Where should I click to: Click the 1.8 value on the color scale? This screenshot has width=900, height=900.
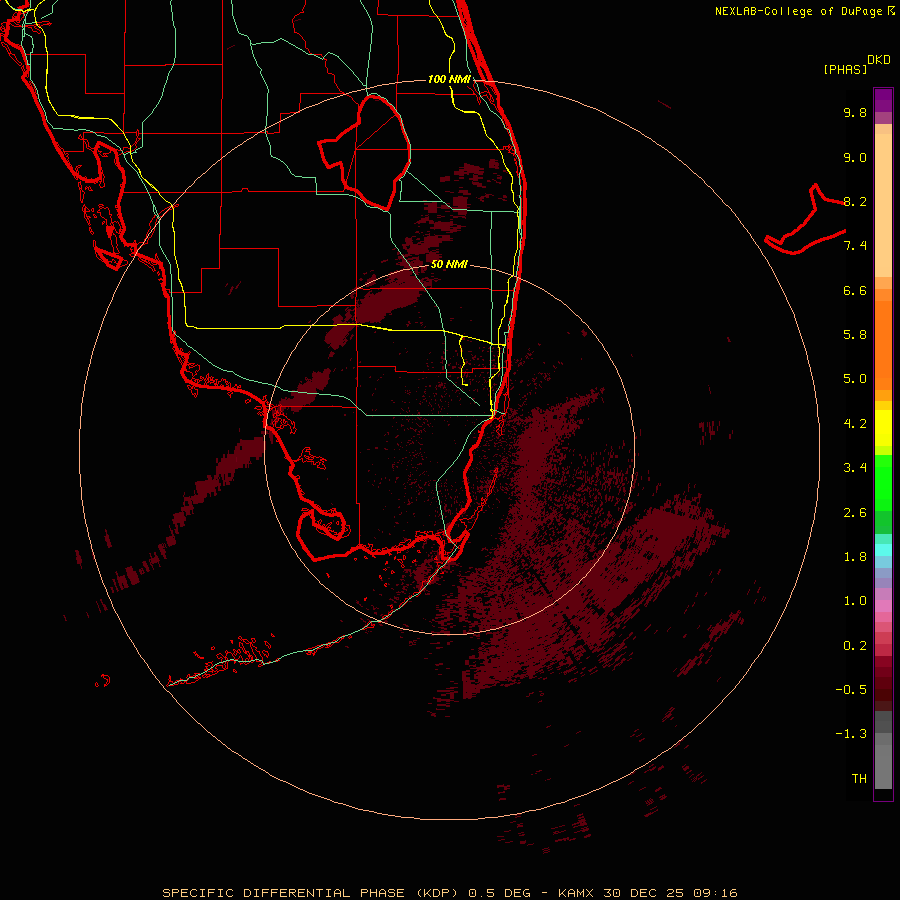click(855, 557)
